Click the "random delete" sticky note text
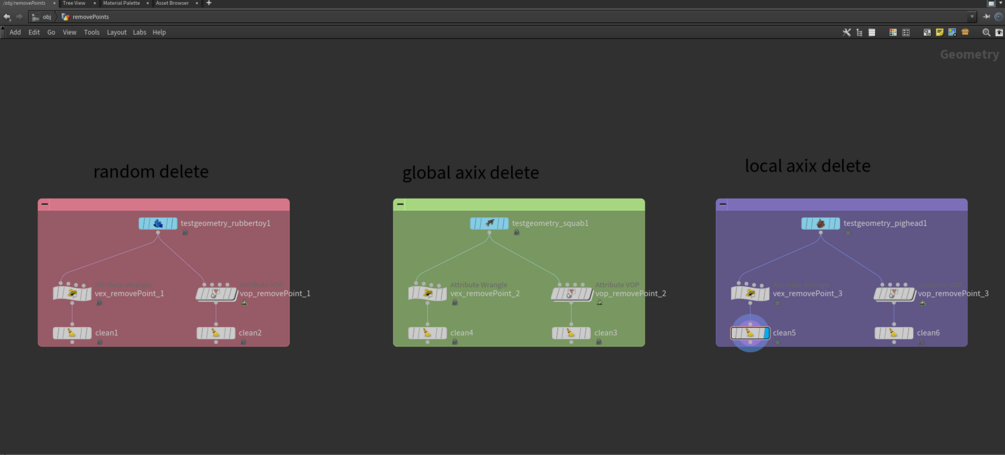This screenshot has height=455, width=1005. click(151, 172)
